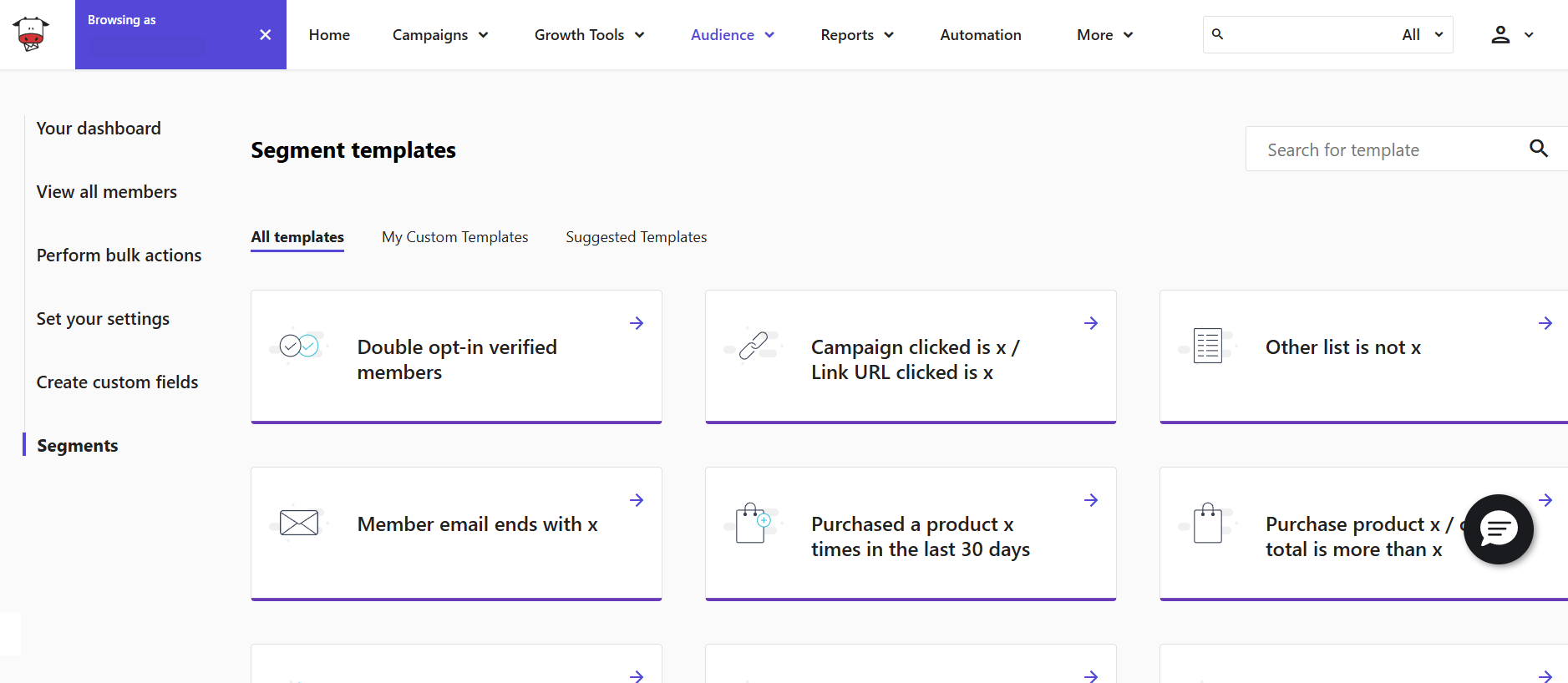The height and width of the screenshot is (683, 1568).
Task: Open Create custom fields
Action: tap(117, 382)
